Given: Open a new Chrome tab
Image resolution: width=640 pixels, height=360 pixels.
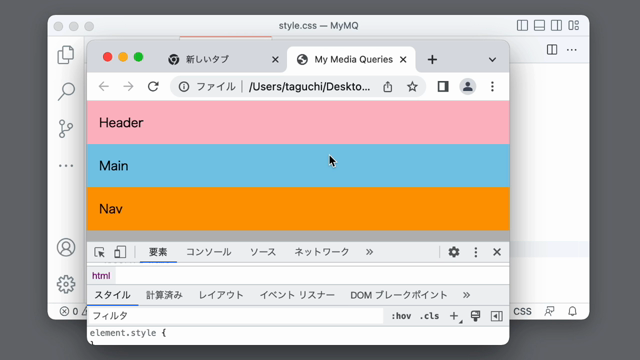Looking at the screenshot, I should tap(432, 60).
